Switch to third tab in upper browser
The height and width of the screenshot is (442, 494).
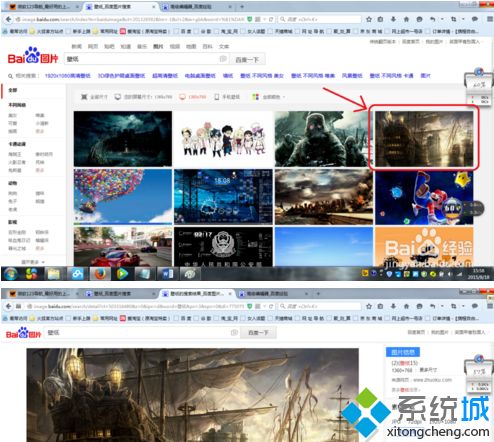click(197, 6)
